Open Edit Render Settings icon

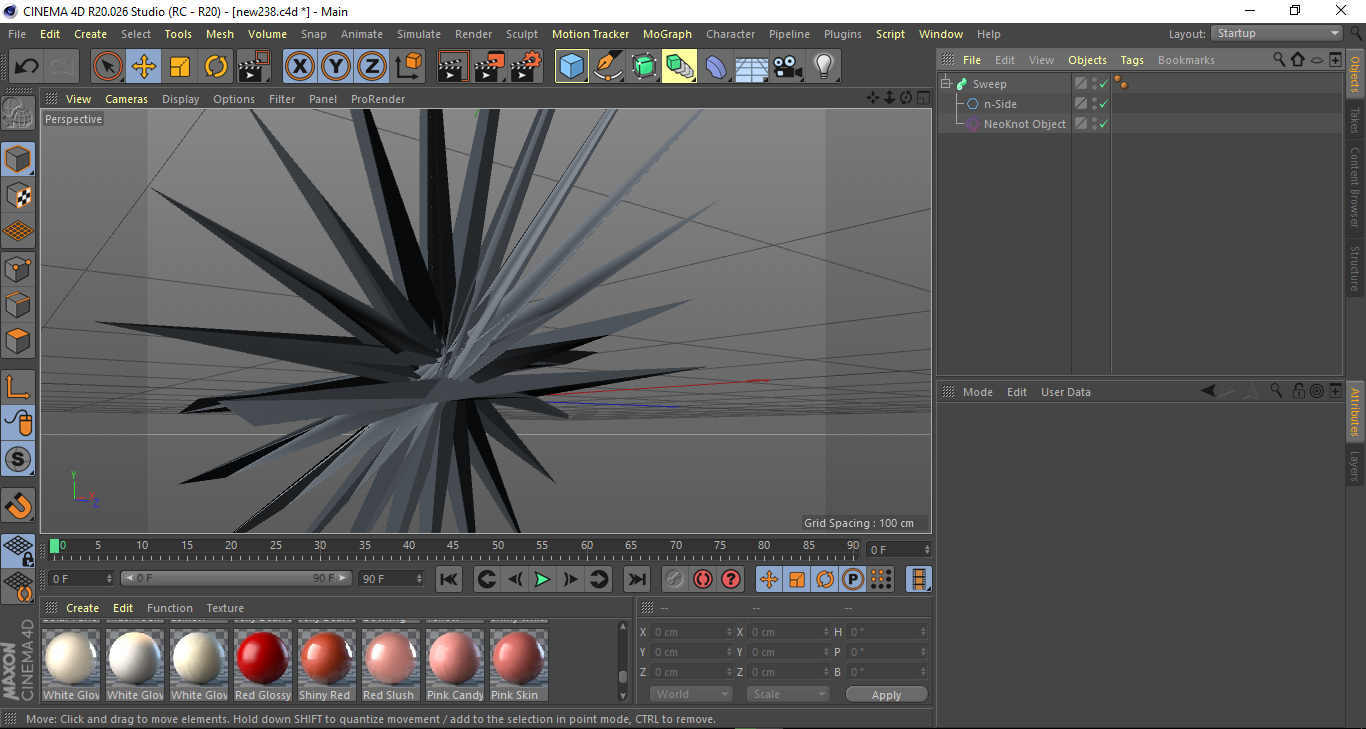point(526,67)
